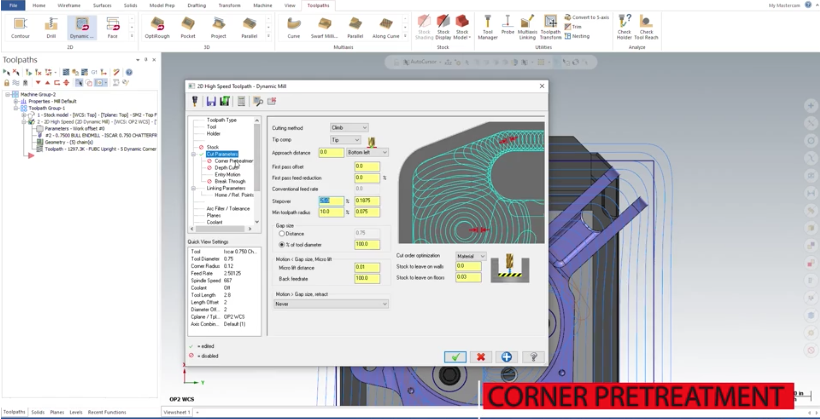Screen dimensions: 820x419
Task: Select the Entry Motion tree page
Action: [x=227, y=175]
